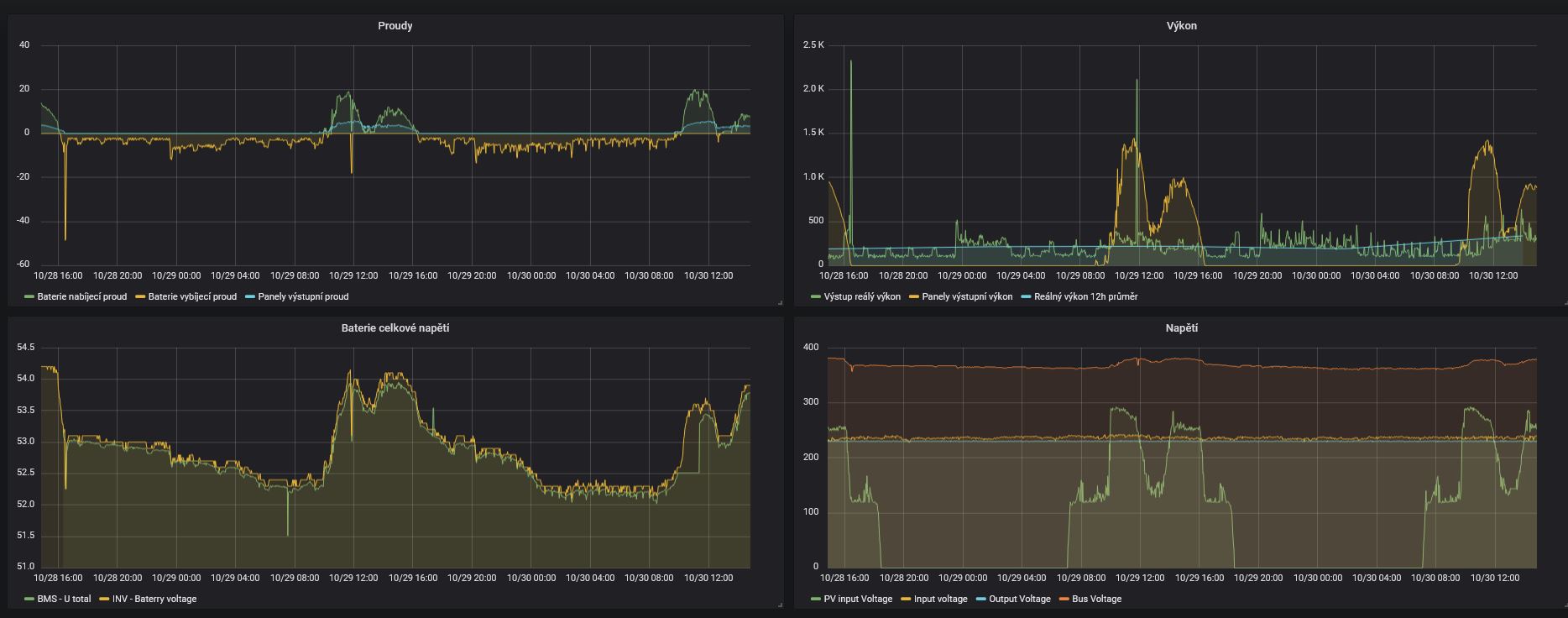
Task: Click the Proudy panel resize handle
Action: click(x=780, y=303)
